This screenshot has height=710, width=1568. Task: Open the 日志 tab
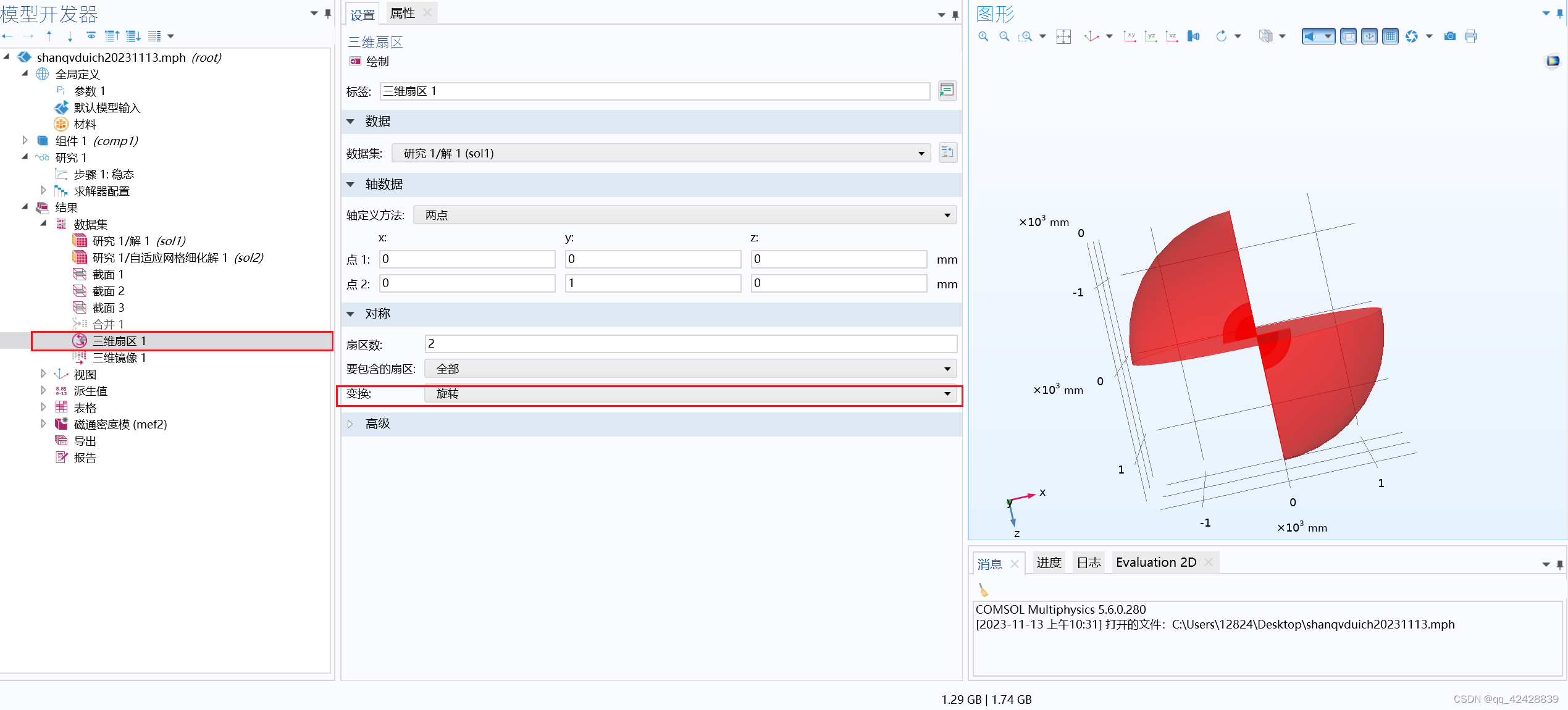point(1088,562)
